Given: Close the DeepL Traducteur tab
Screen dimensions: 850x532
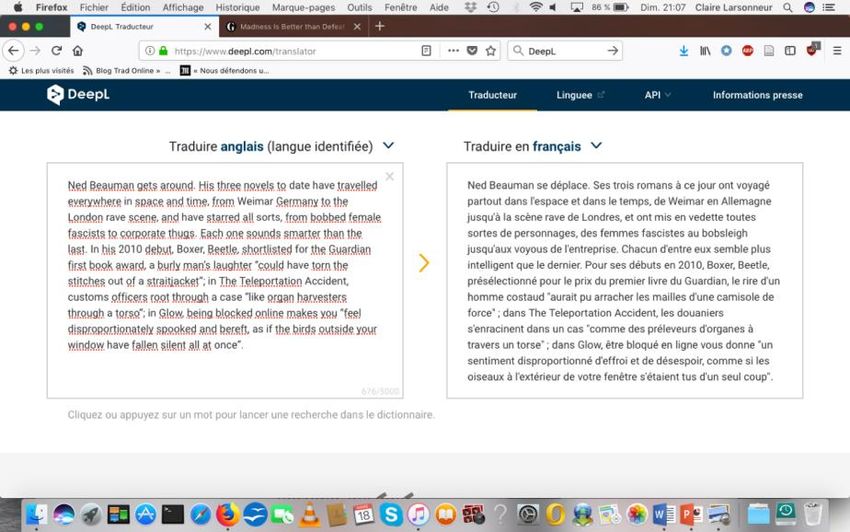Looking at the screenshot, I should (x=208, y=26).
